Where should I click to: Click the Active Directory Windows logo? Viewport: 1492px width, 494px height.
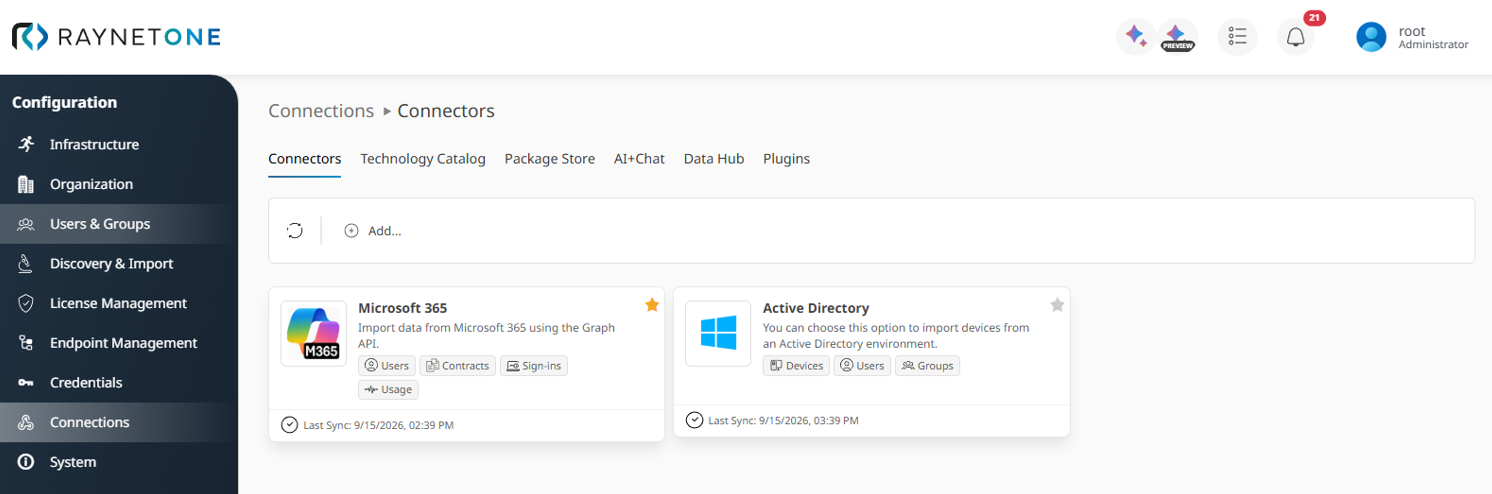coord(718,333)
